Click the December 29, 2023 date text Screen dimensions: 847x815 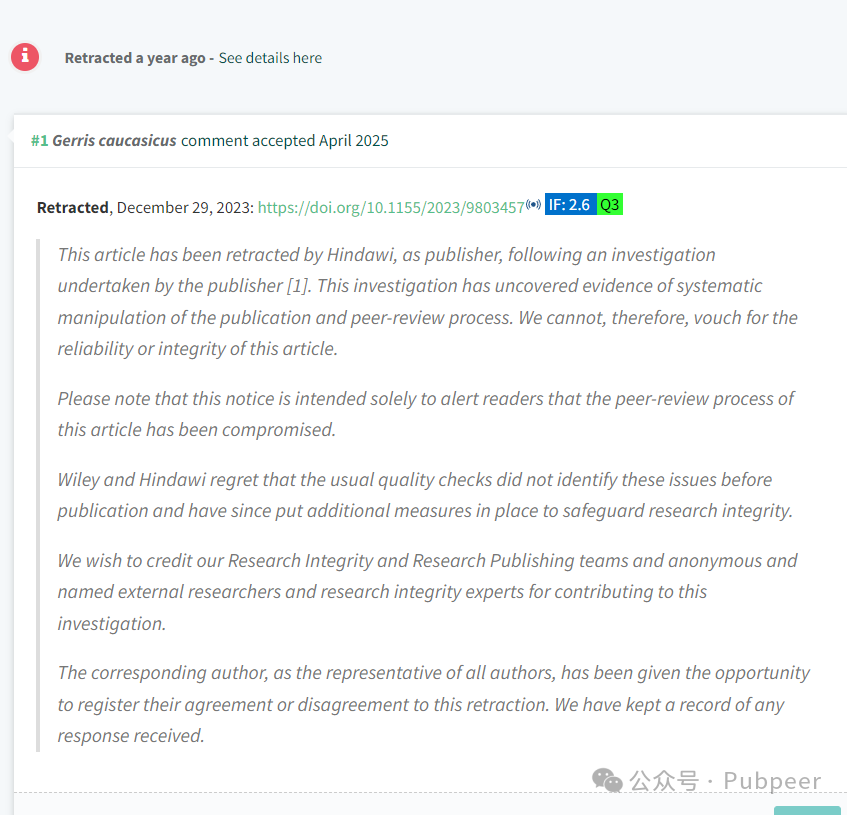pos(185,207)
